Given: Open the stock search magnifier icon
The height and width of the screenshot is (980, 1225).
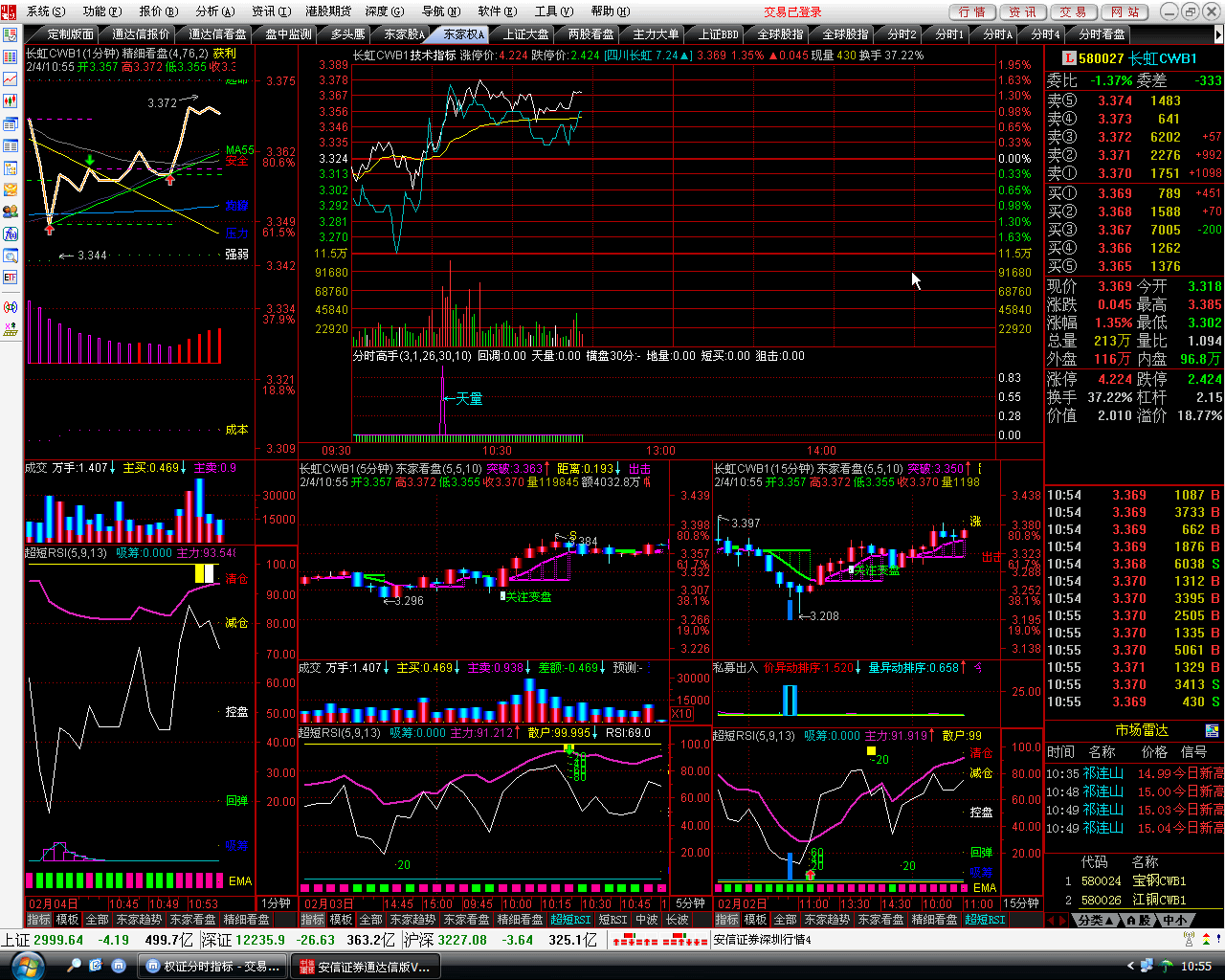Looking at the screenshot, I should click(x=11, y=256).
